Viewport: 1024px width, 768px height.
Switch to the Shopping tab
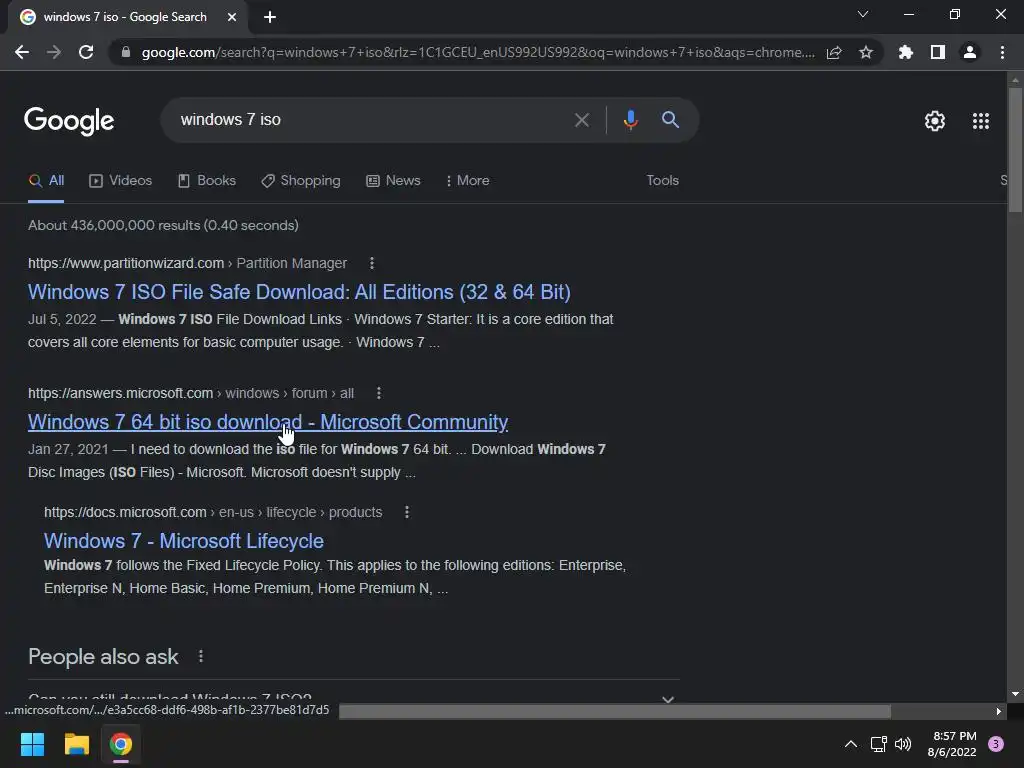pyautogui.click(x=300, y=181)
